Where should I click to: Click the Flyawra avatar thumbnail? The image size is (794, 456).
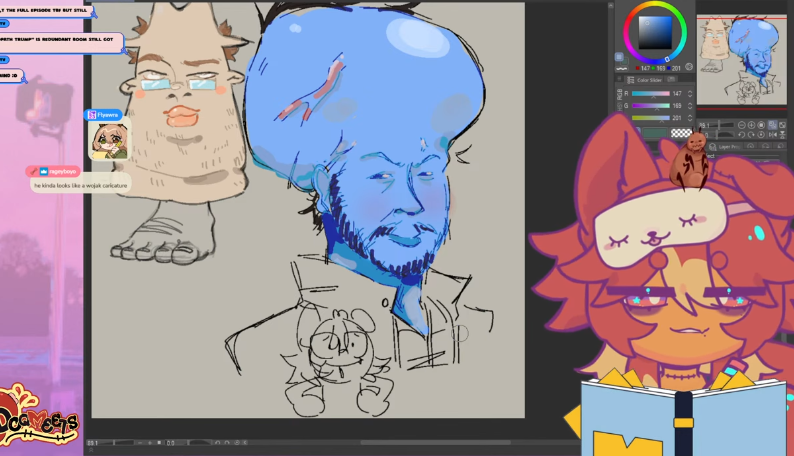pyautogui.click(x=109, y=141)
